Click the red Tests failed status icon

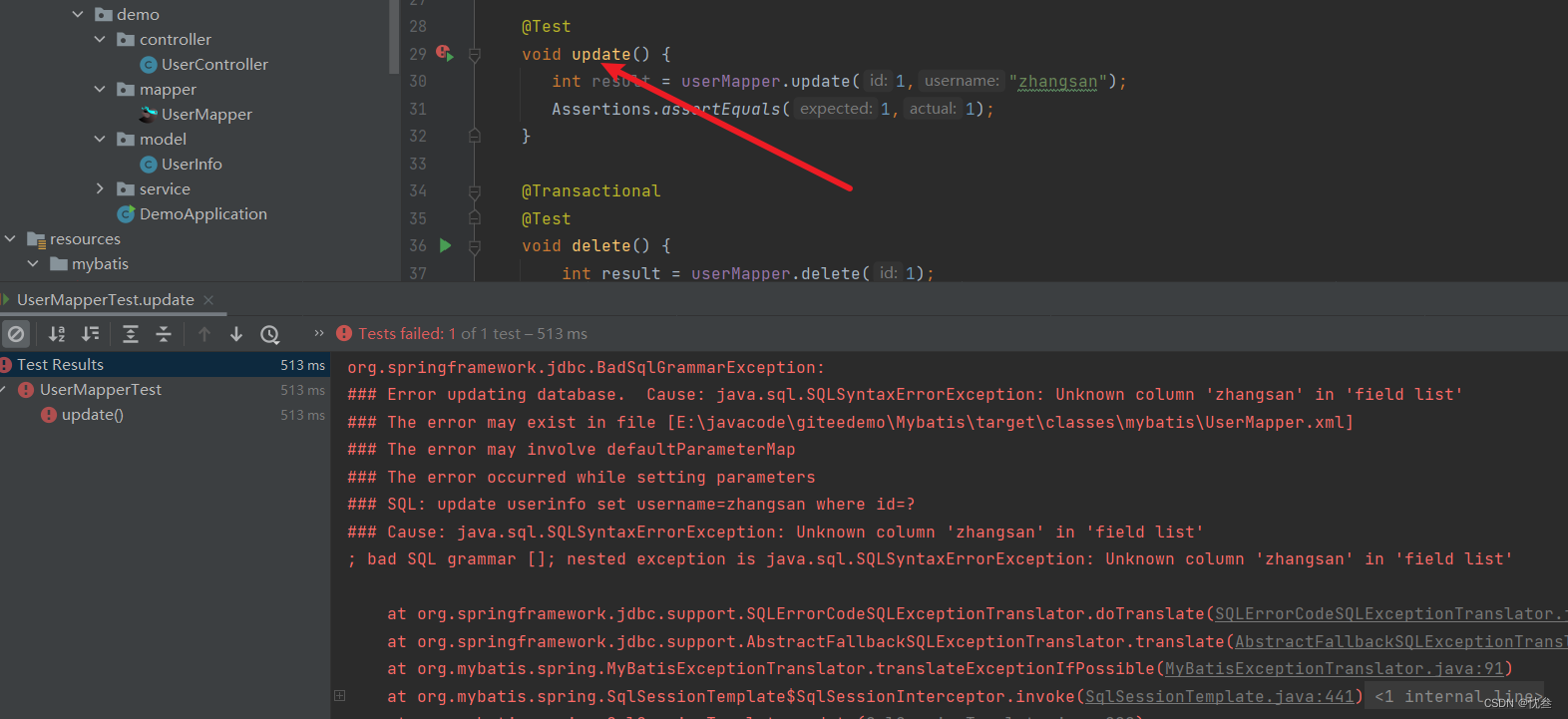coord(344,333)
